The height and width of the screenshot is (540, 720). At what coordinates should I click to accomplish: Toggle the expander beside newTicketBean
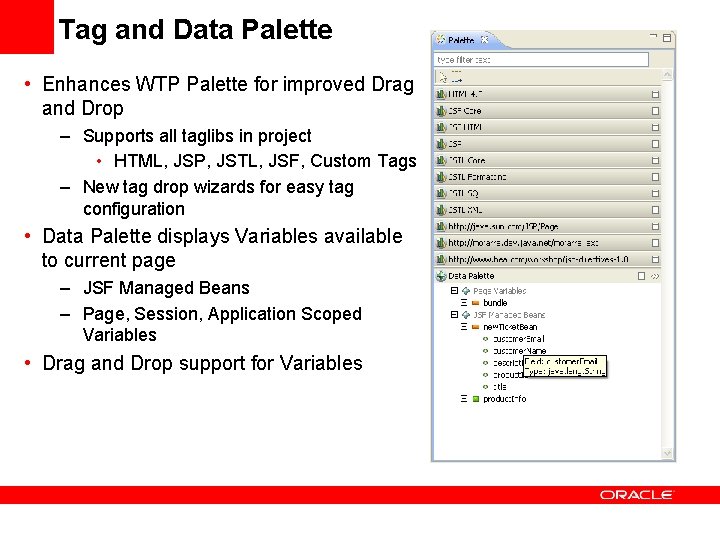coord(464,327)
